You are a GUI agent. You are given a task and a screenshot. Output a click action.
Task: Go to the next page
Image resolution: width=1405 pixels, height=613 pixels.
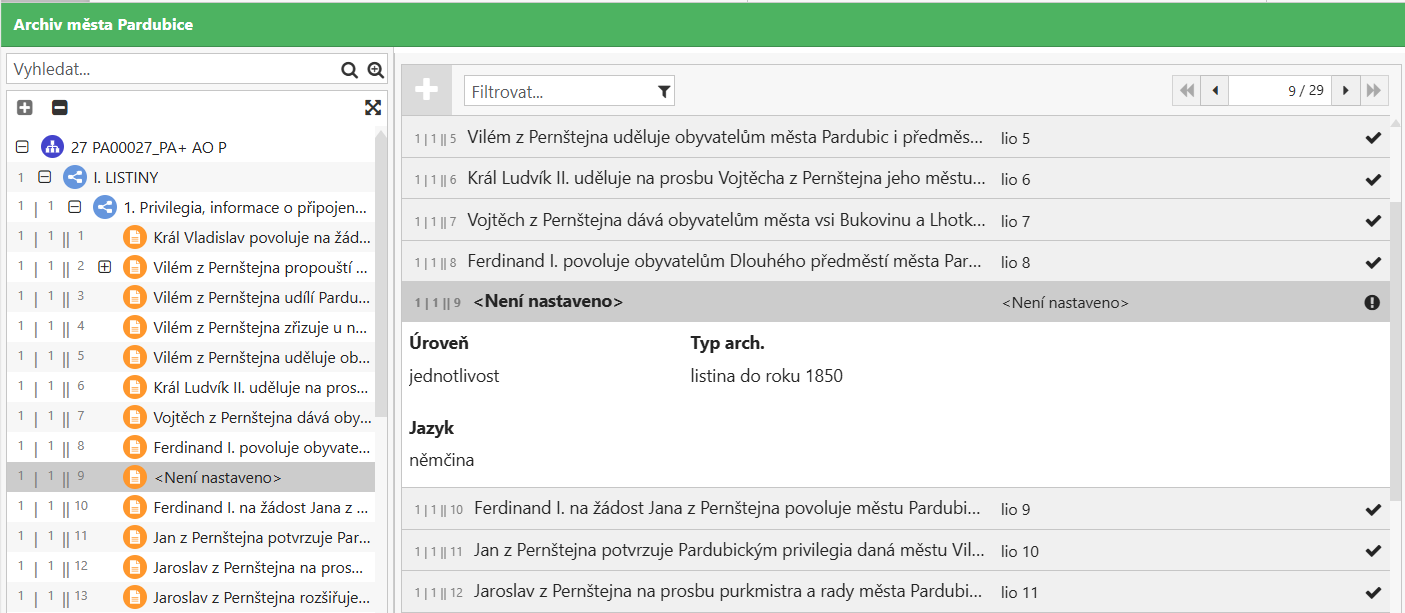tap(1346, 91)
